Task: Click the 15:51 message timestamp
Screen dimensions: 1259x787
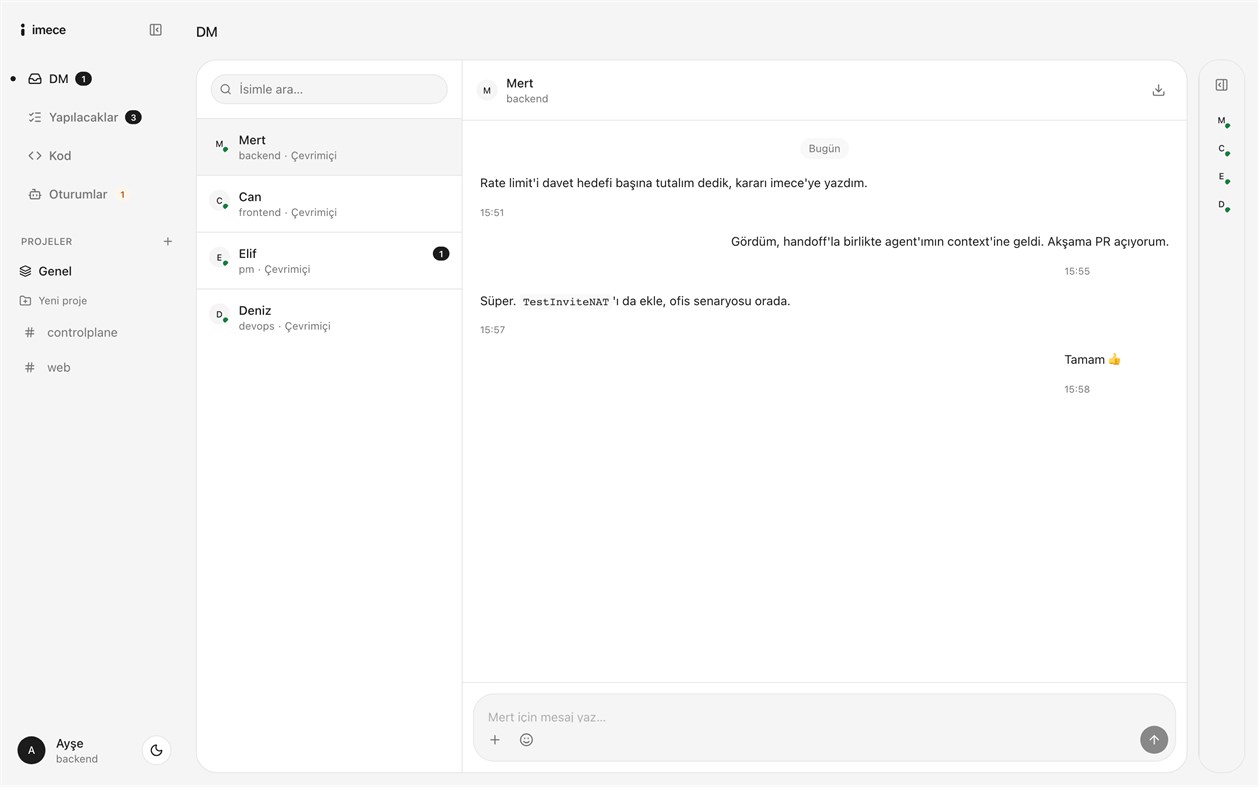Action: pos(492,212)
